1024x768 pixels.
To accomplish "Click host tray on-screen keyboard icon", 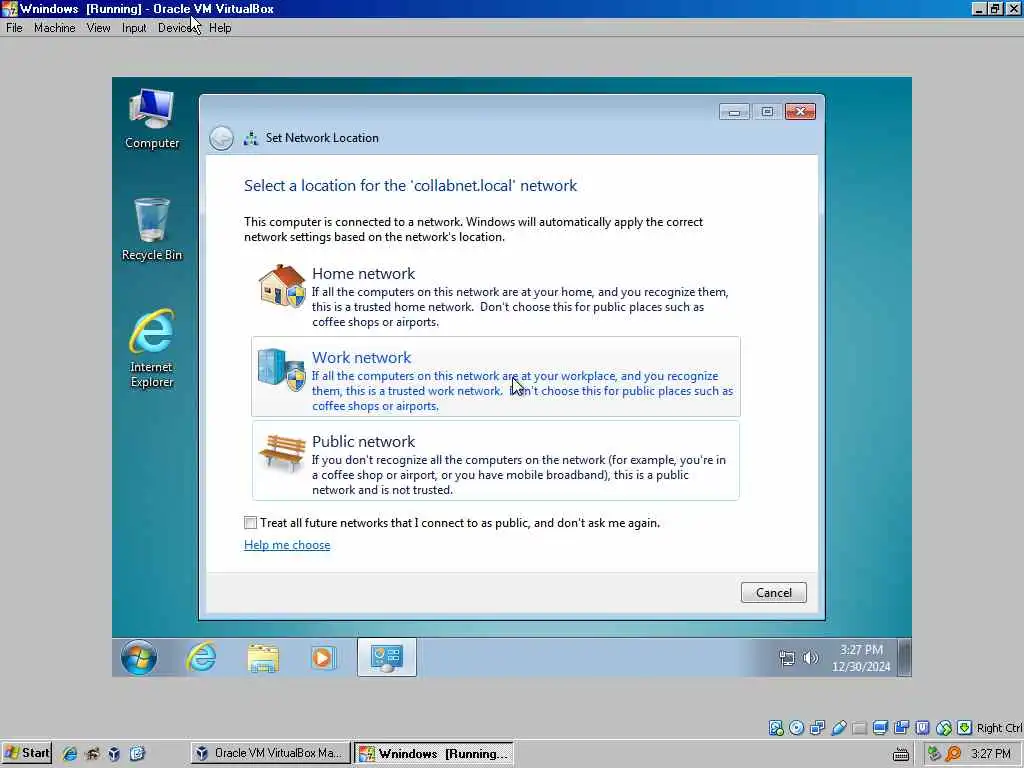I will coord(901,754).
